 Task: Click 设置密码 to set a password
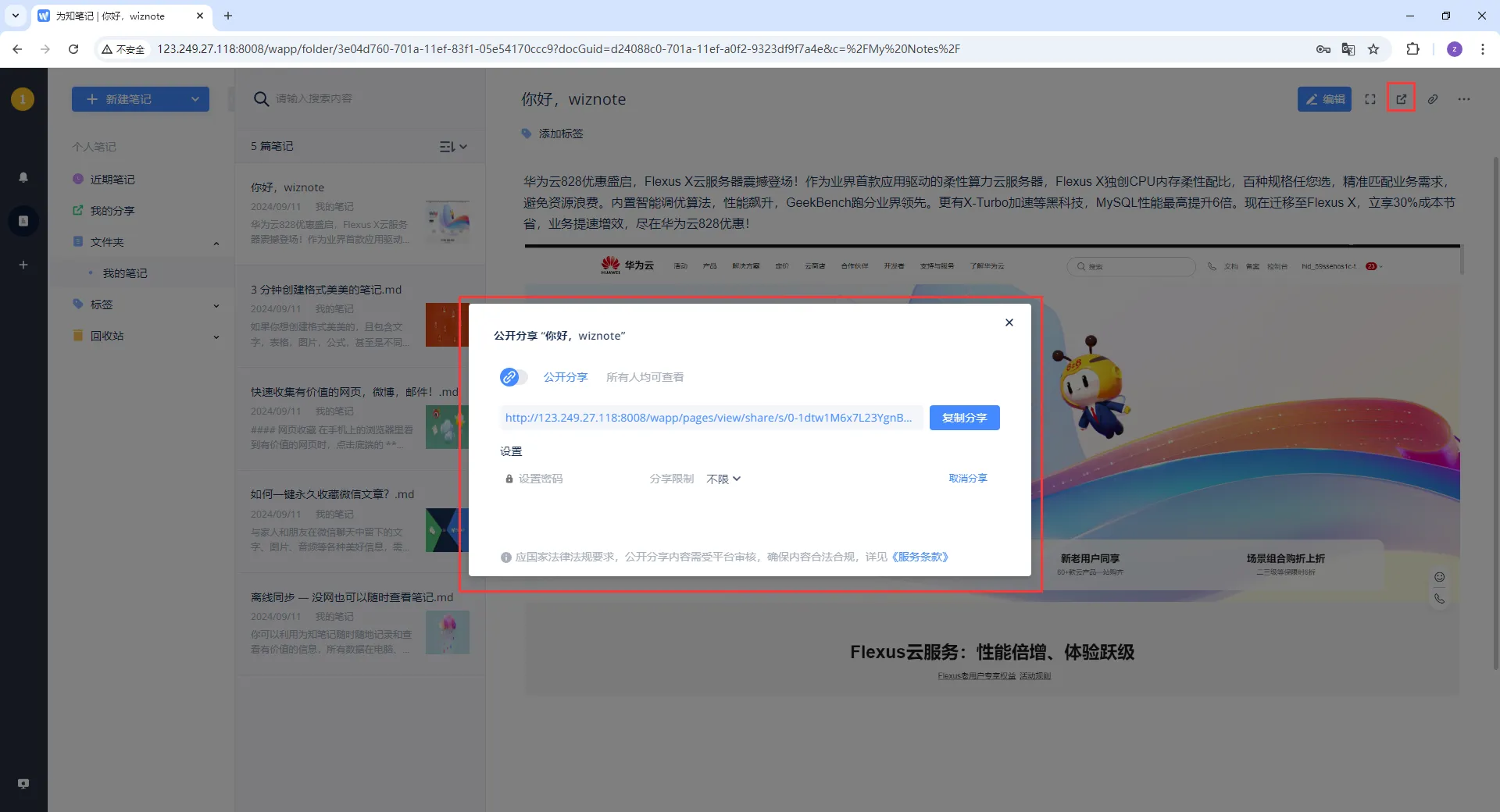click(534, 479)
